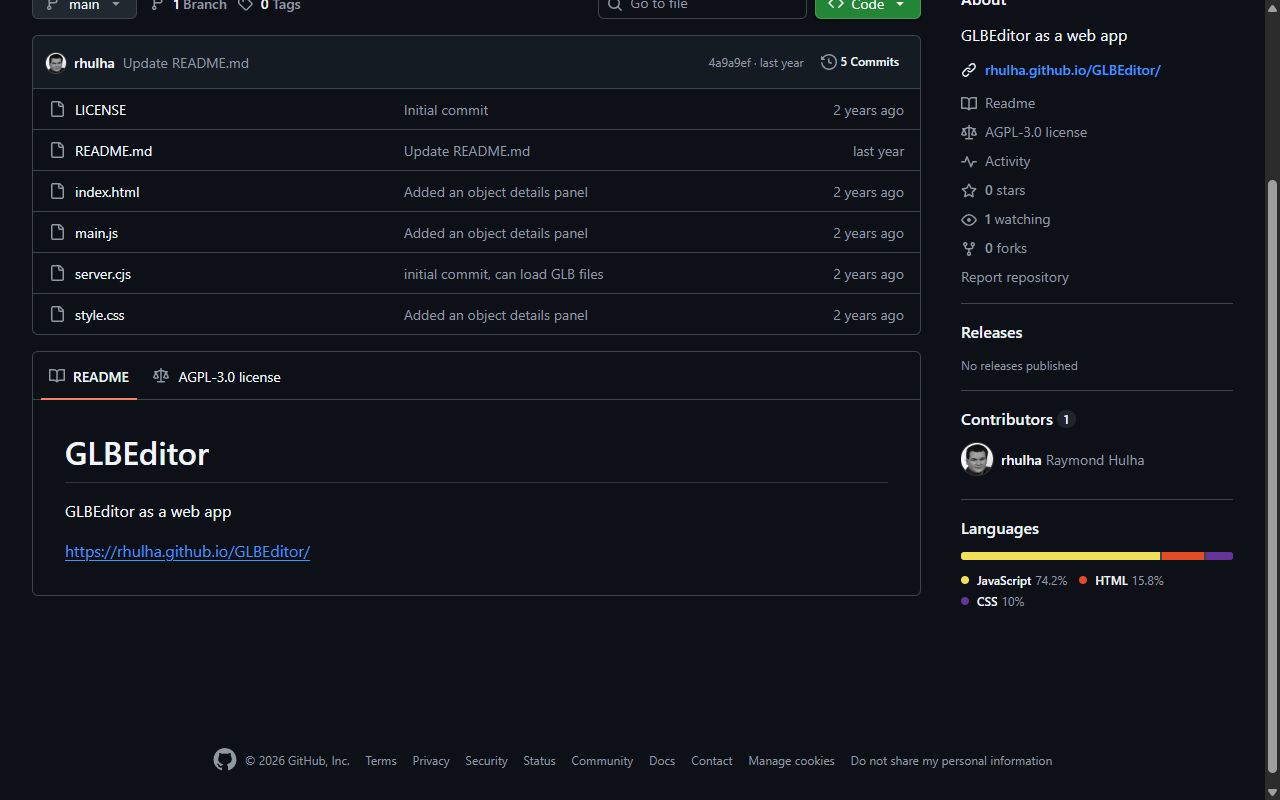
Task: Click 'Do not share my personal information'
Action: coord(951,761)
